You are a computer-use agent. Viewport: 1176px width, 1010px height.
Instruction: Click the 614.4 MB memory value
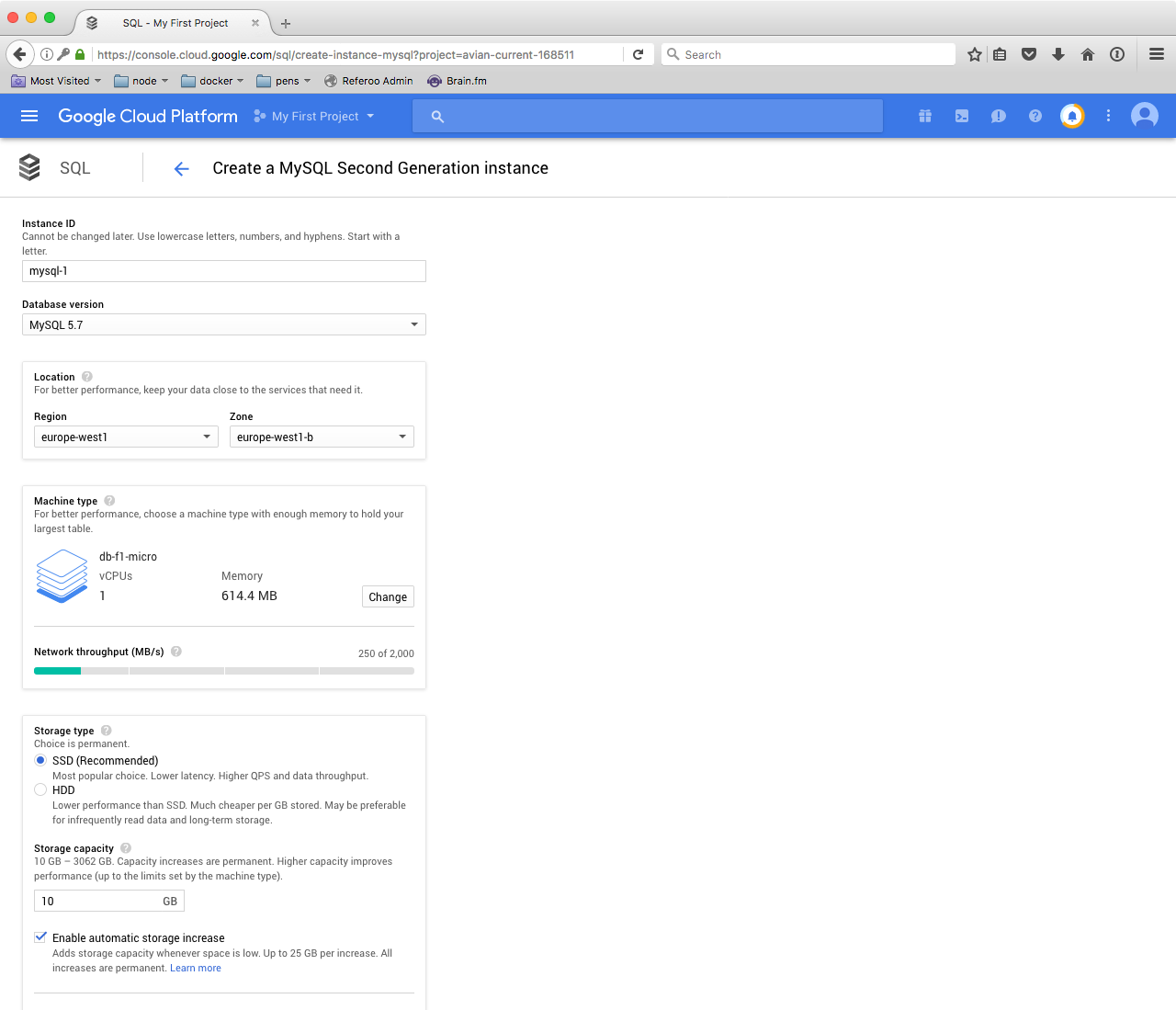pyautogui.click(x=249, y=596)
